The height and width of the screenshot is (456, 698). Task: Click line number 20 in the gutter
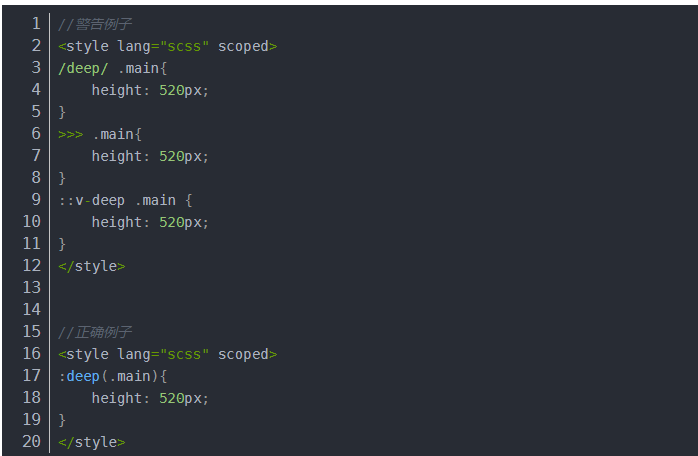point(31,442)
